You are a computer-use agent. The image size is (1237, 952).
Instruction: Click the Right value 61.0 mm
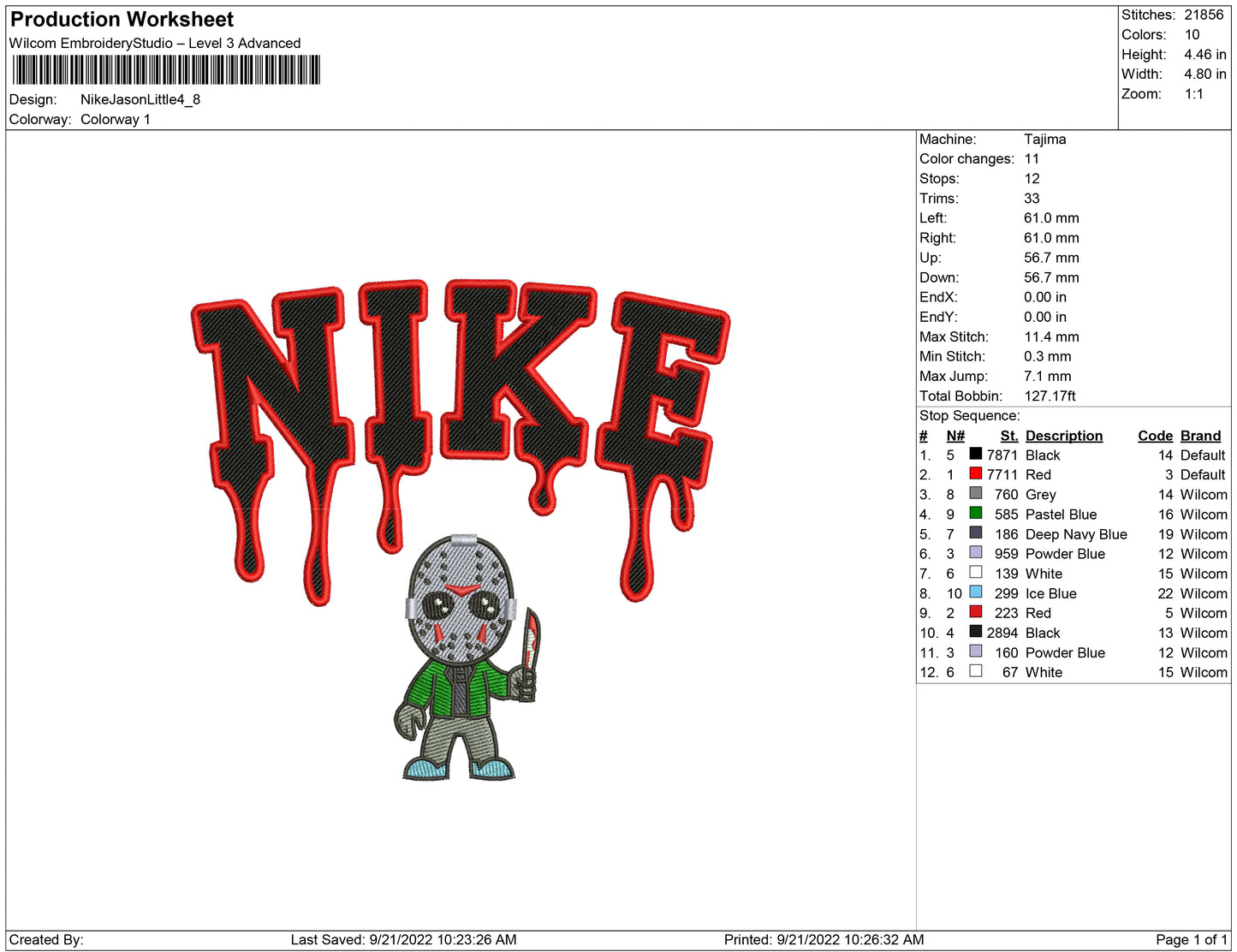pyautogui.click(x=1051, y=237)
